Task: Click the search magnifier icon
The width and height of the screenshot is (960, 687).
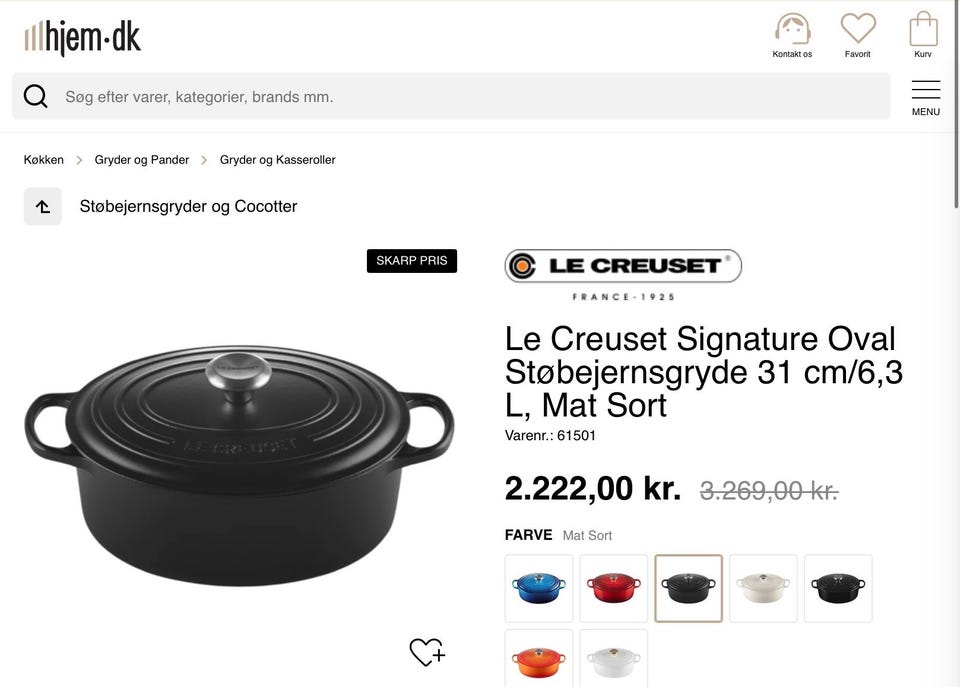Action: [x=36, y=96]
